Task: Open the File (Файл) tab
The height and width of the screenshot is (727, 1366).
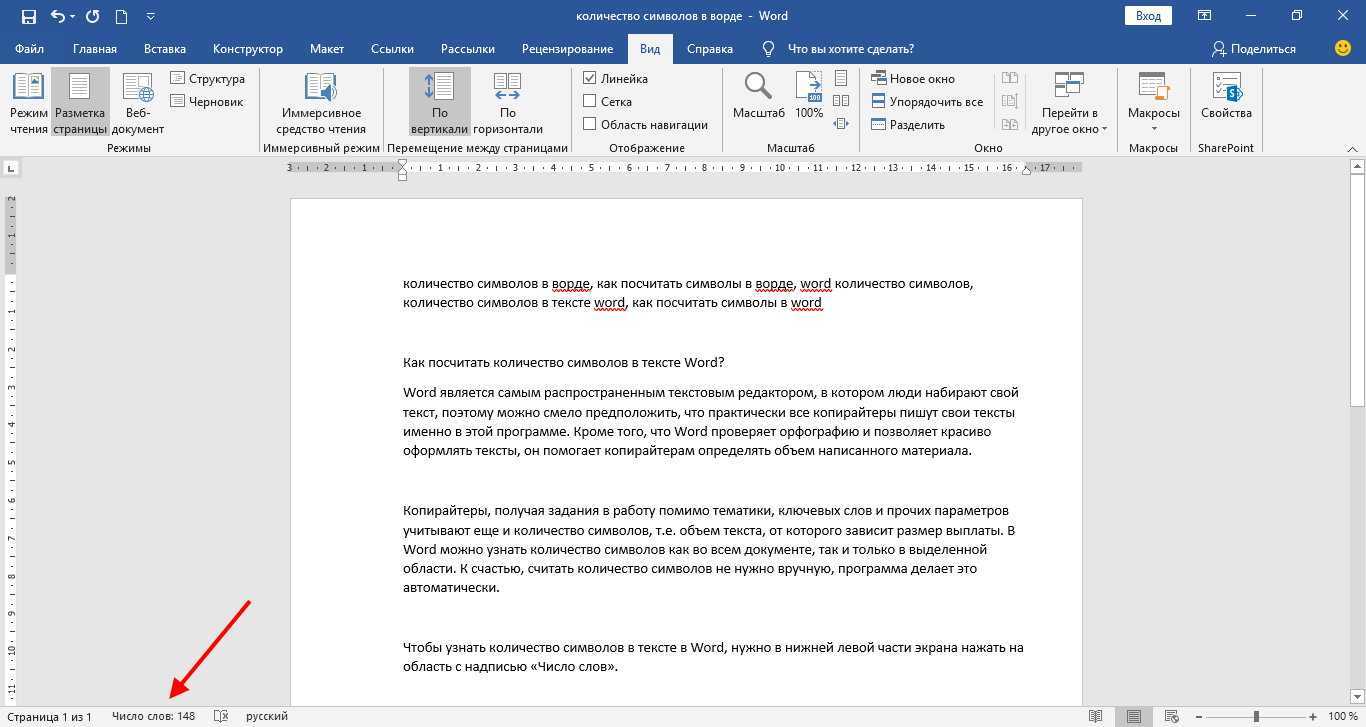Action: click(x=29, y=48)
